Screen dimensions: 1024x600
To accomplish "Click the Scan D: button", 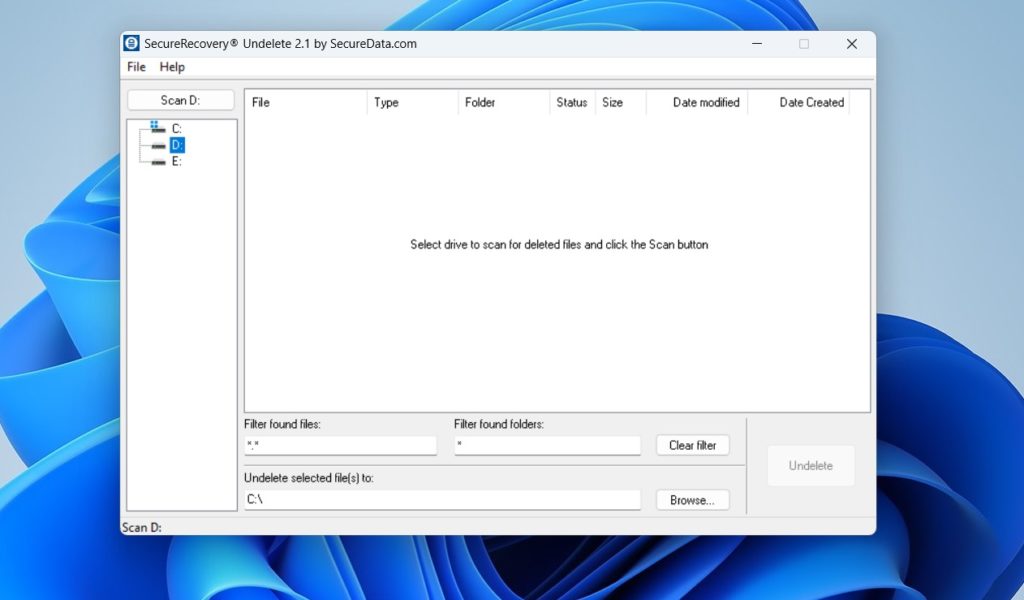I will pos(181,100).
